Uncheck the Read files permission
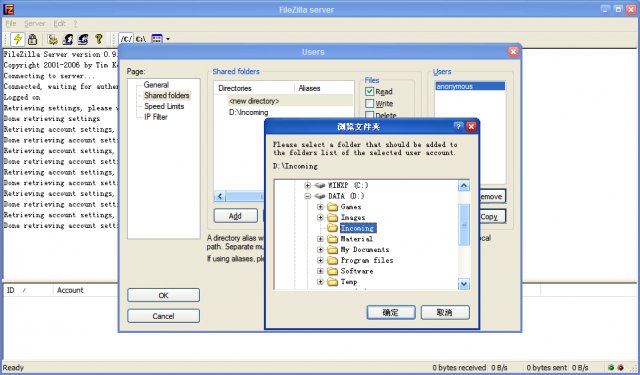Screen dimensions: 640x375 point(369,91)
